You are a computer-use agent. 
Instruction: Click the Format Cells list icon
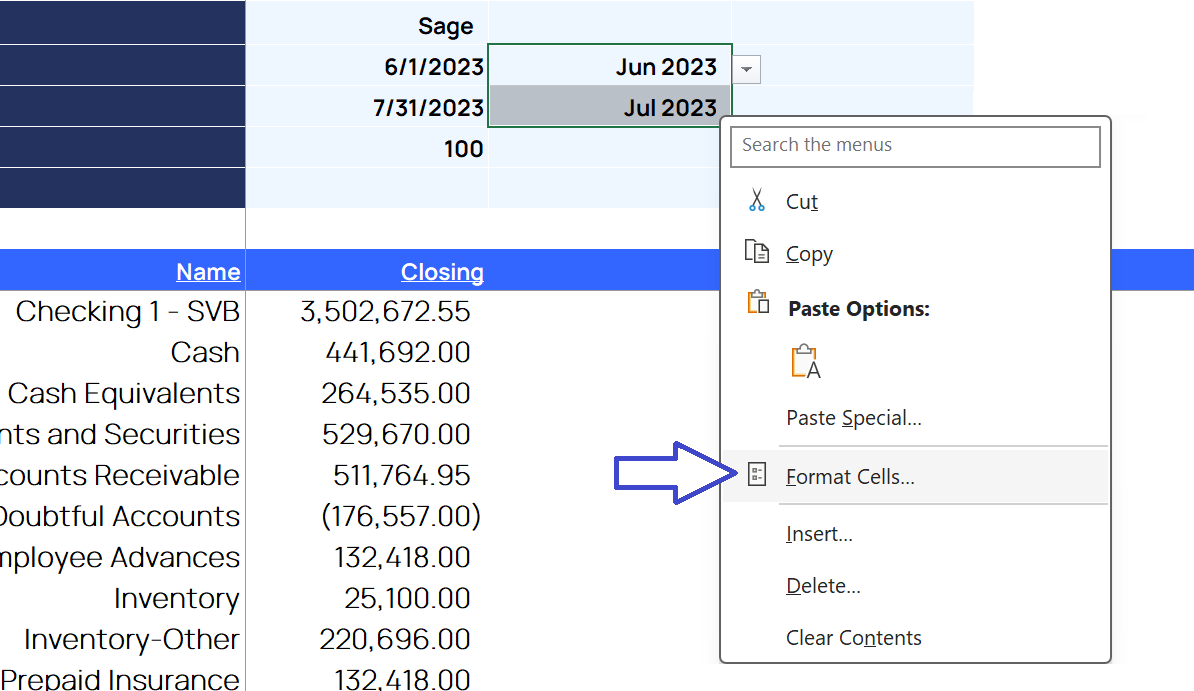[x=757, y=475]
